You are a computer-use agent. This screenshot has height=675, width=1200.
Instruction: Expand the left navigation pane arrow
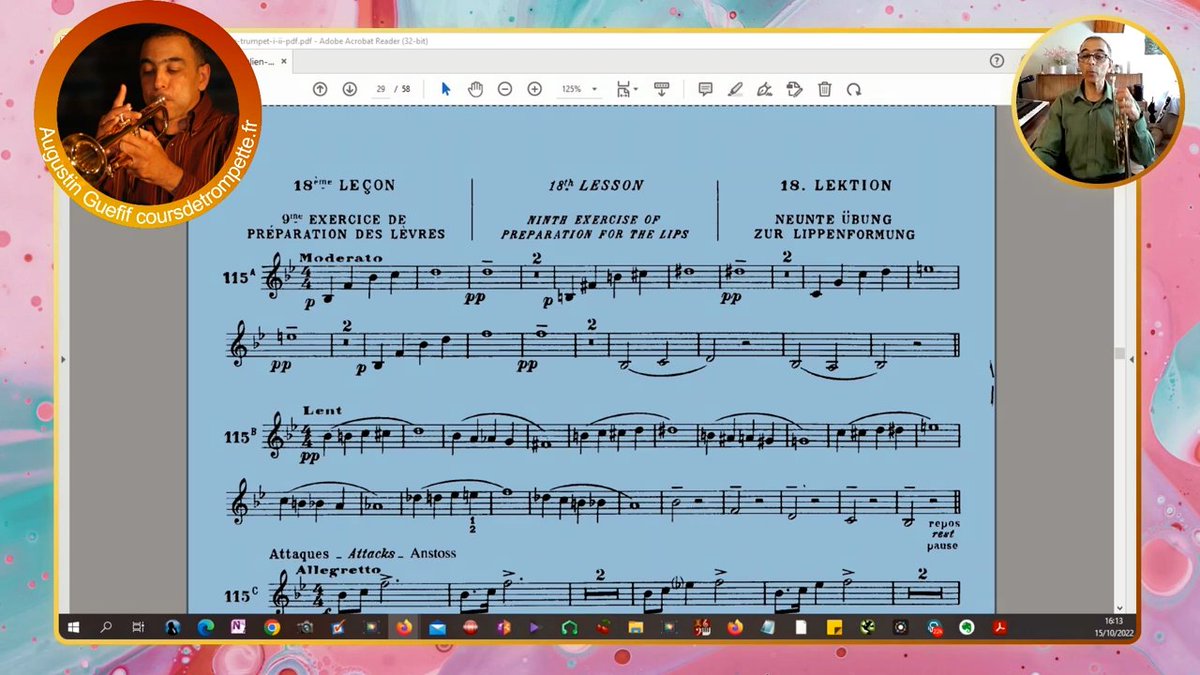pos(64,358)
